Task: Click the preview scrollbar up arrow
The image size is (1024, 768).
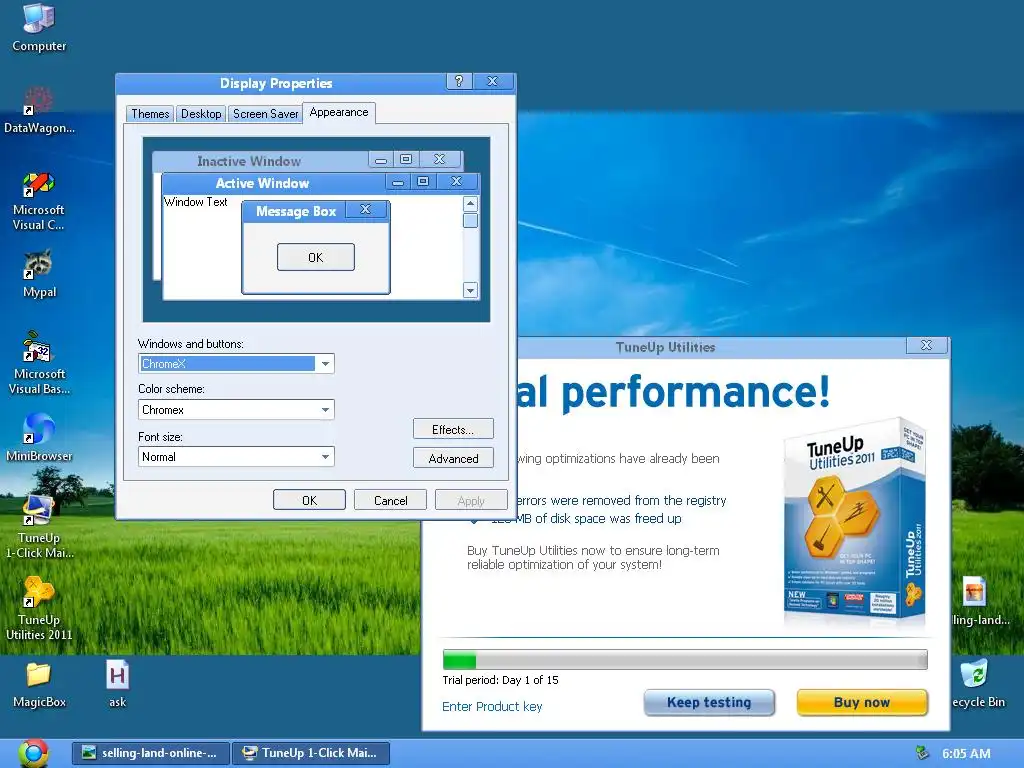Action: point(470,204)
